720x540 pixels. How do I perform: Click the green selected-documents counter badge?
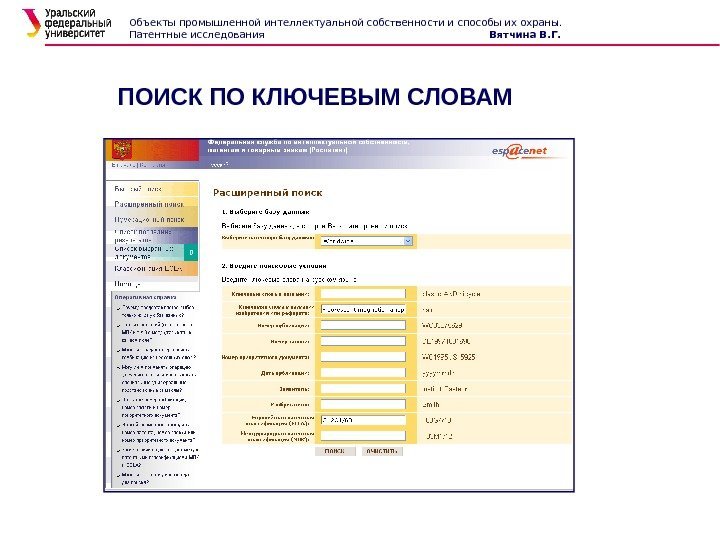pyautogui.click(x=191, y=252)
